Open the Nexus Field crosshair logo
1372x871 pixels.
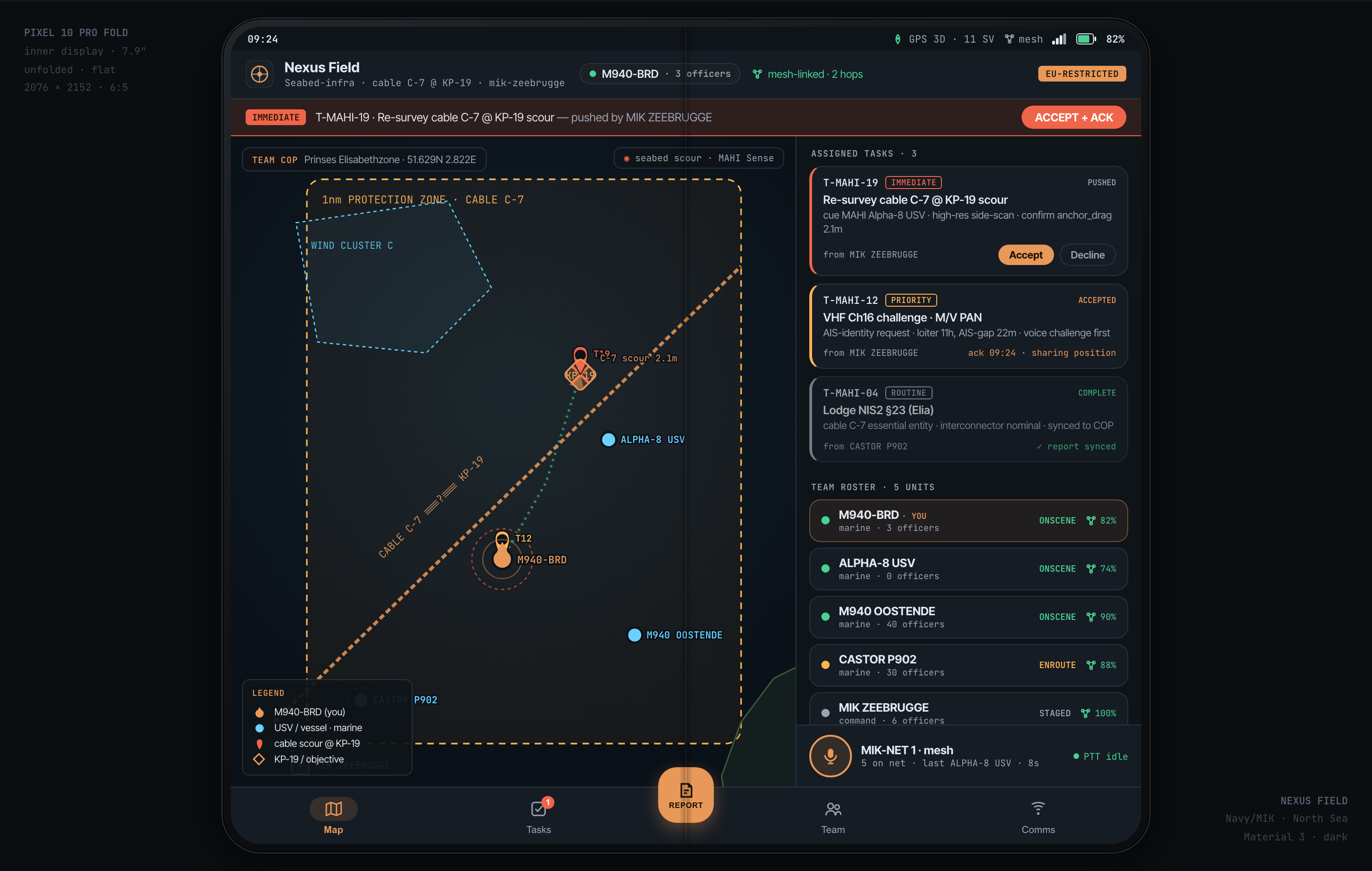coord(259,74)
